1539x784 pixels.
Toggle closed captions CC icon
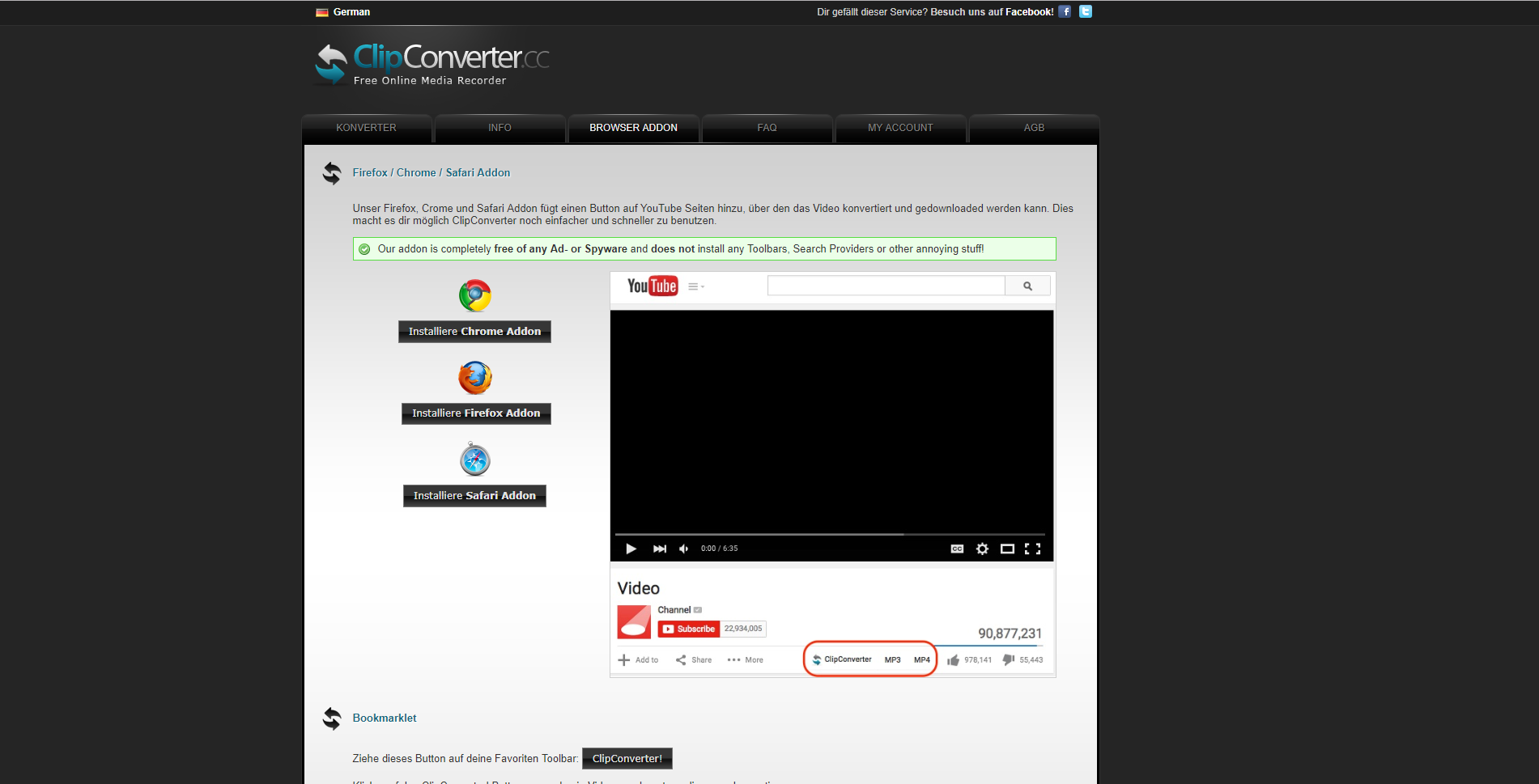(x=957, y=549)
